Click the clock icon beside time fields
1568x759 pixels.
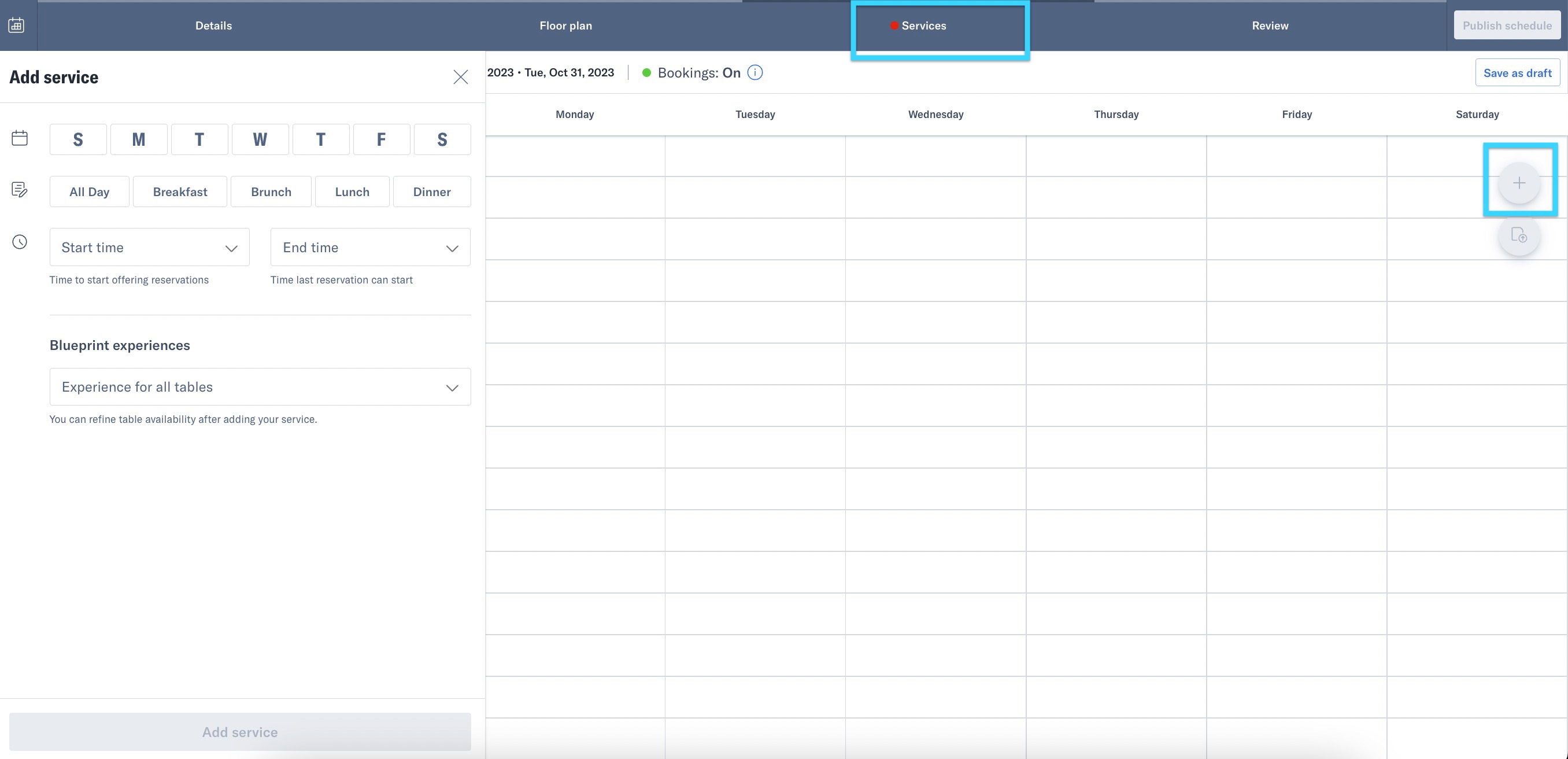point(19,242)
